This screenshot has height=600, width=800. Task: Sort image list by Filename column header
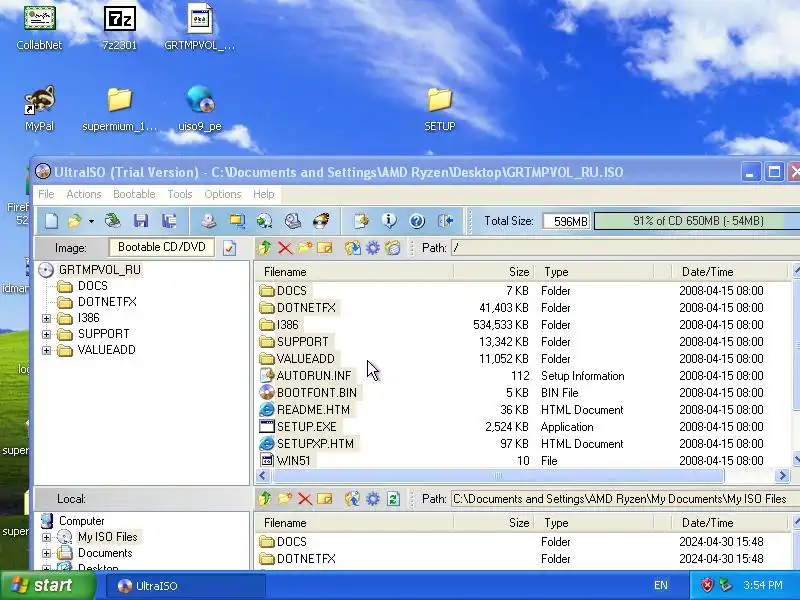pyautogui.click(x=354, y=271)
